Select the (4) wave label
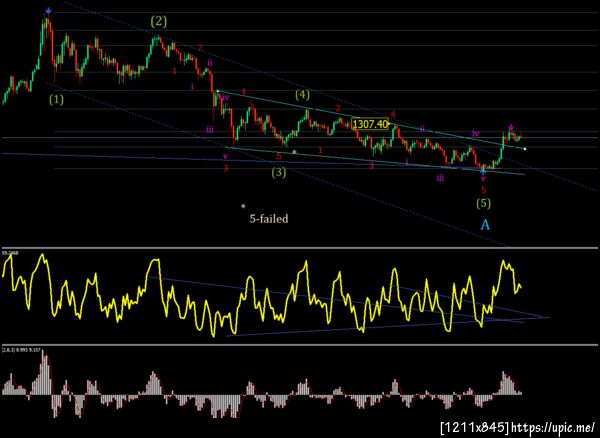The image size is (600, 438). pos(302,94)
